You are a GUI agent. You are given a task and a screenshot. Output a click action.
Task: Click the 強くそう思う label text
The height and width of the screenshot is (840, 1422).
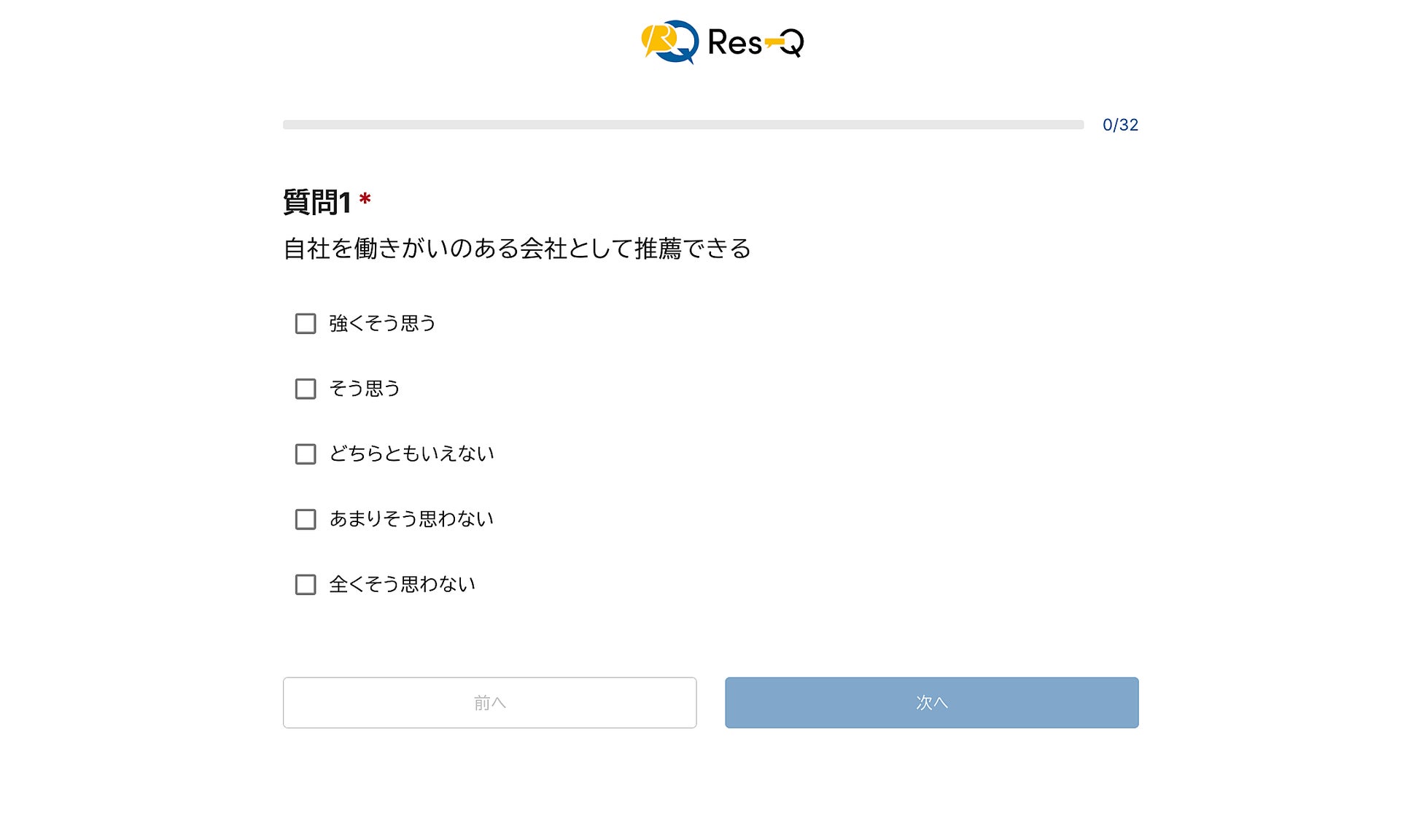point(382,324)
